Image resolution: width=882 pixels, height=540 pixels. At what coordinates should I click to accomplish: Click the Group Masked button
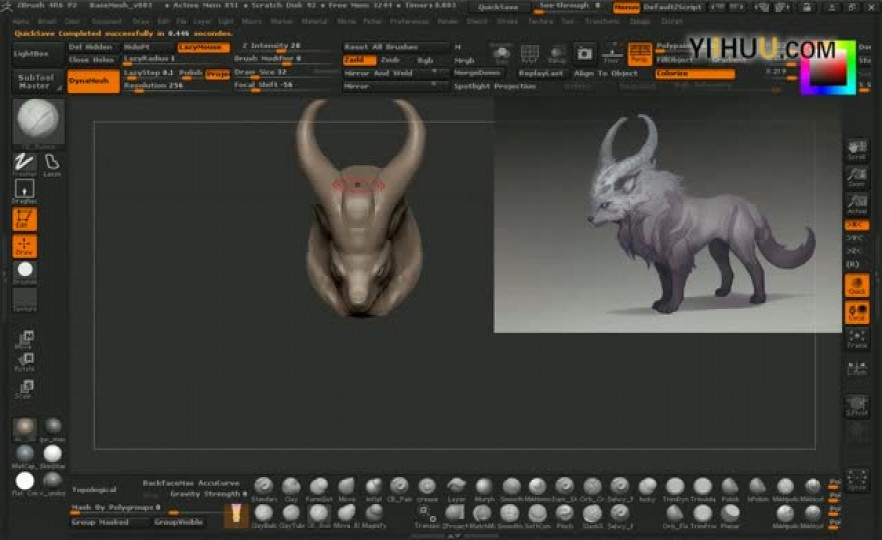click(x=109, y=523)
